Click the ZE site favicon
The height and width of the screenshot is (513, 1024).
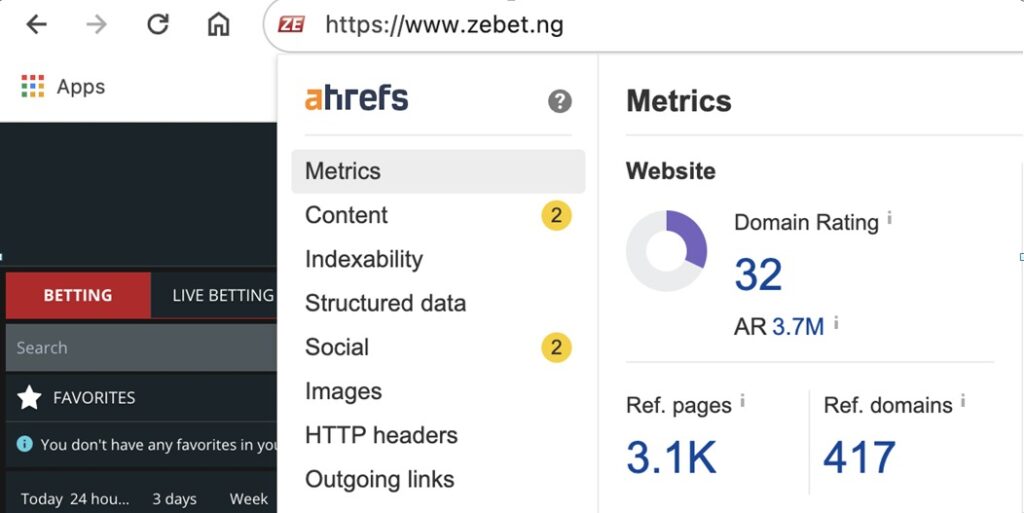[x=291, y=25]
